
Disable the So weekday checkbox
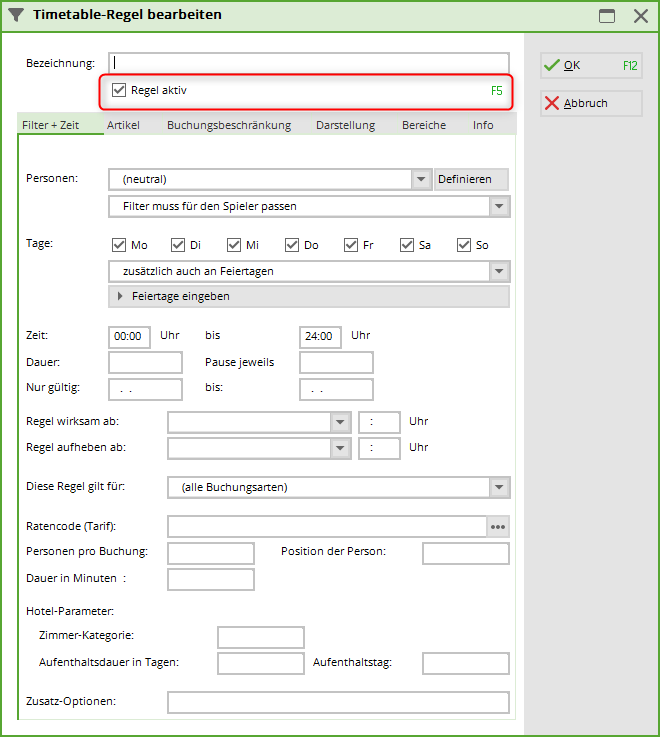tap(464, 245)
